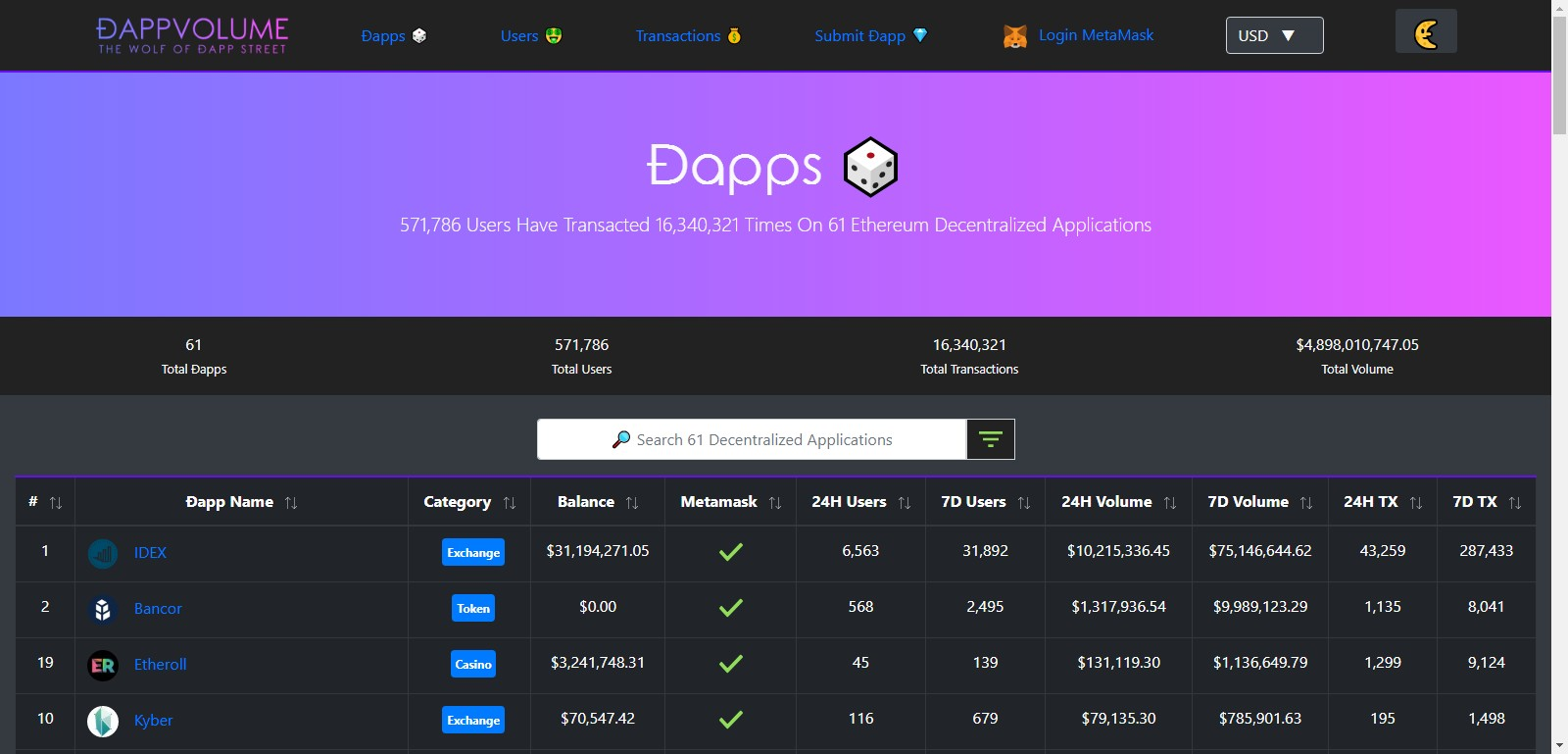Open the USD currency dropdown
Image resolution: width=1568 pixels, height=754 pixels.
[x=1274, y=35]
